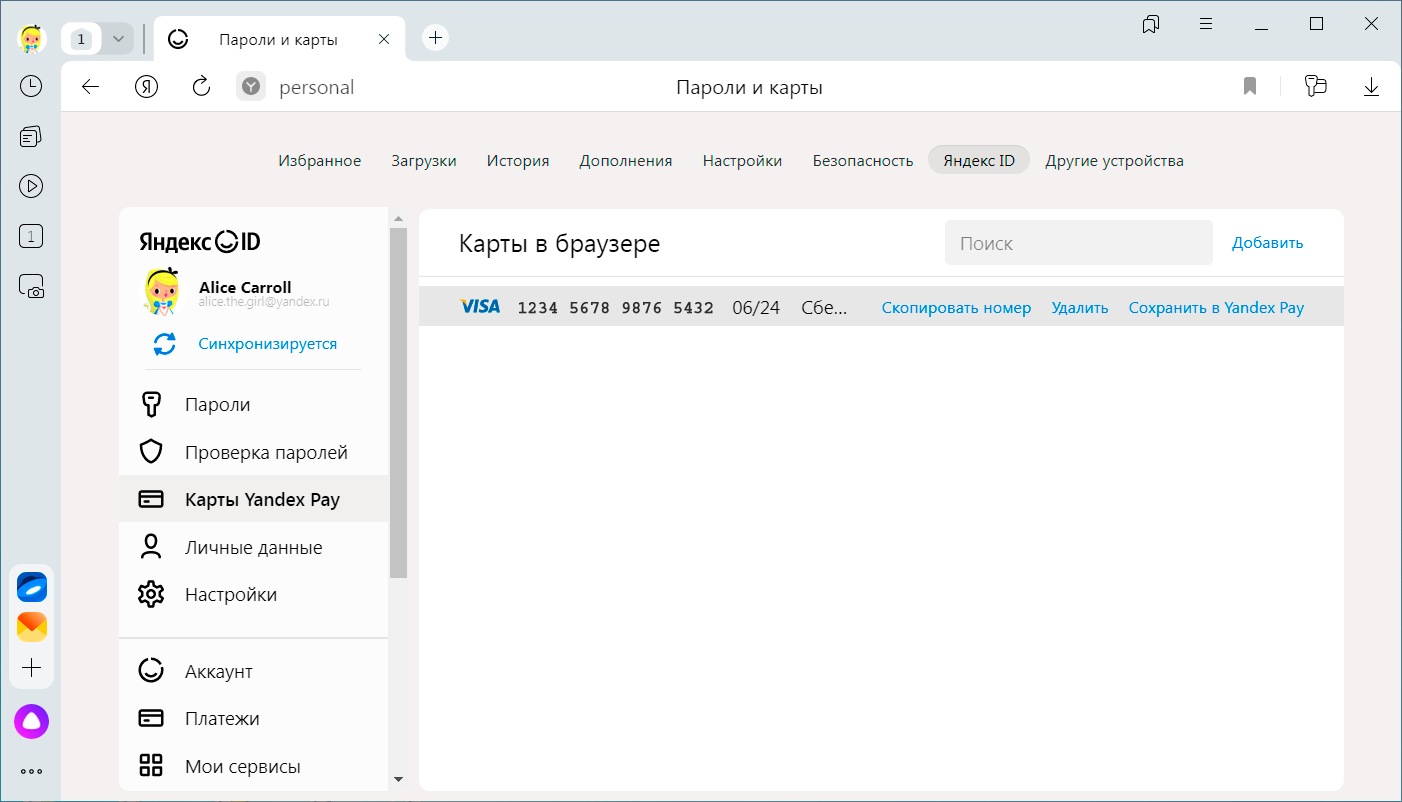Click Скопировать номер link
Screen dimensions: 1402x802
[956, 308]
